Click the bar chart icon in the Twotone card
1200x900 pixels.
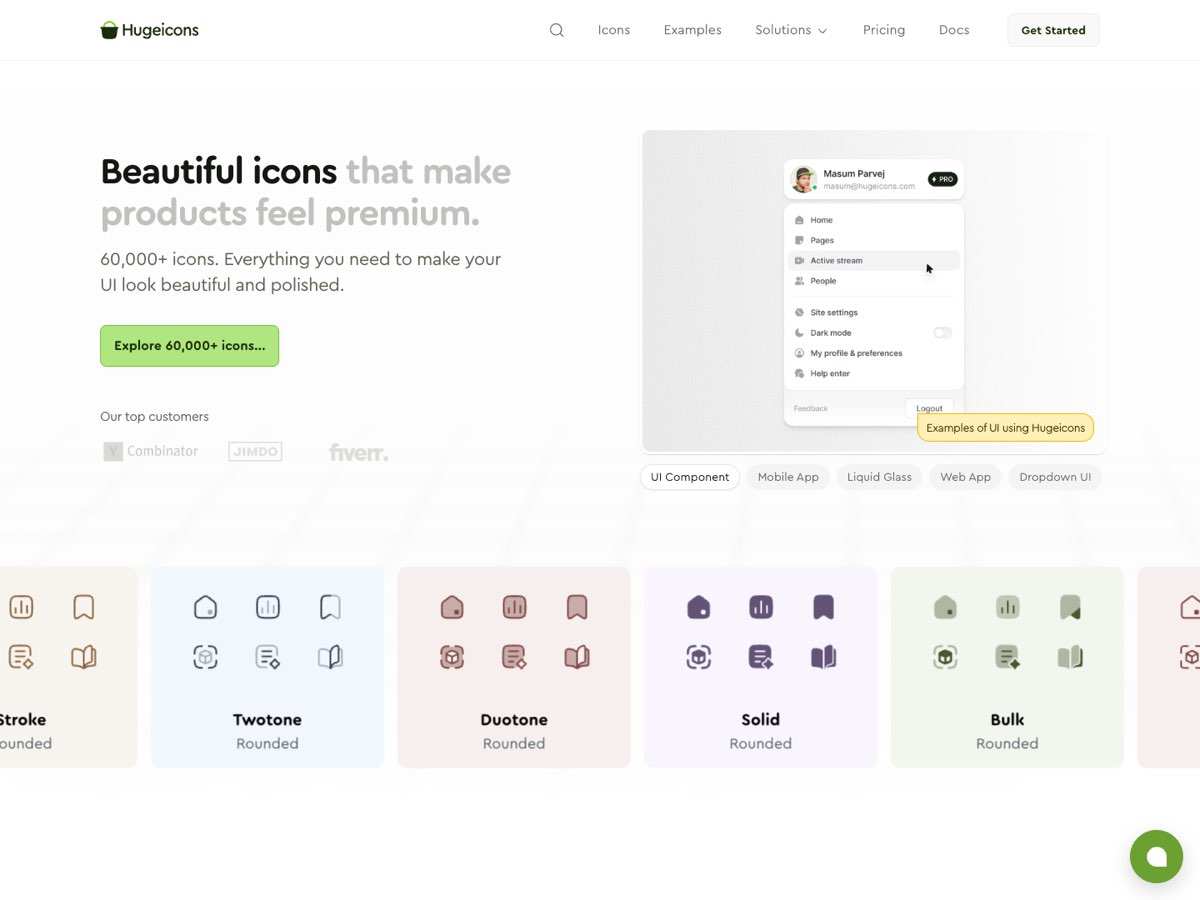267,607
